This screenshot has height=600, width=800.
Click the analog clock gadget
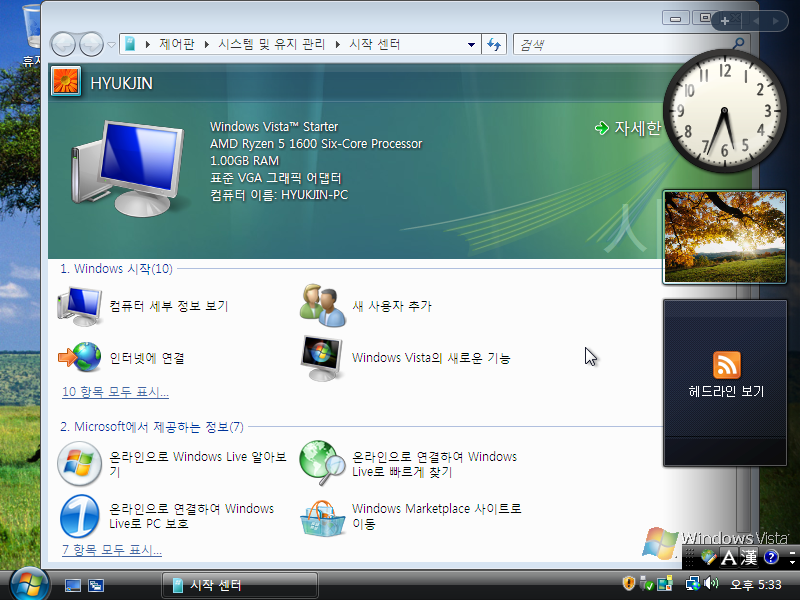pyautogui.click(x=724, y=111)
